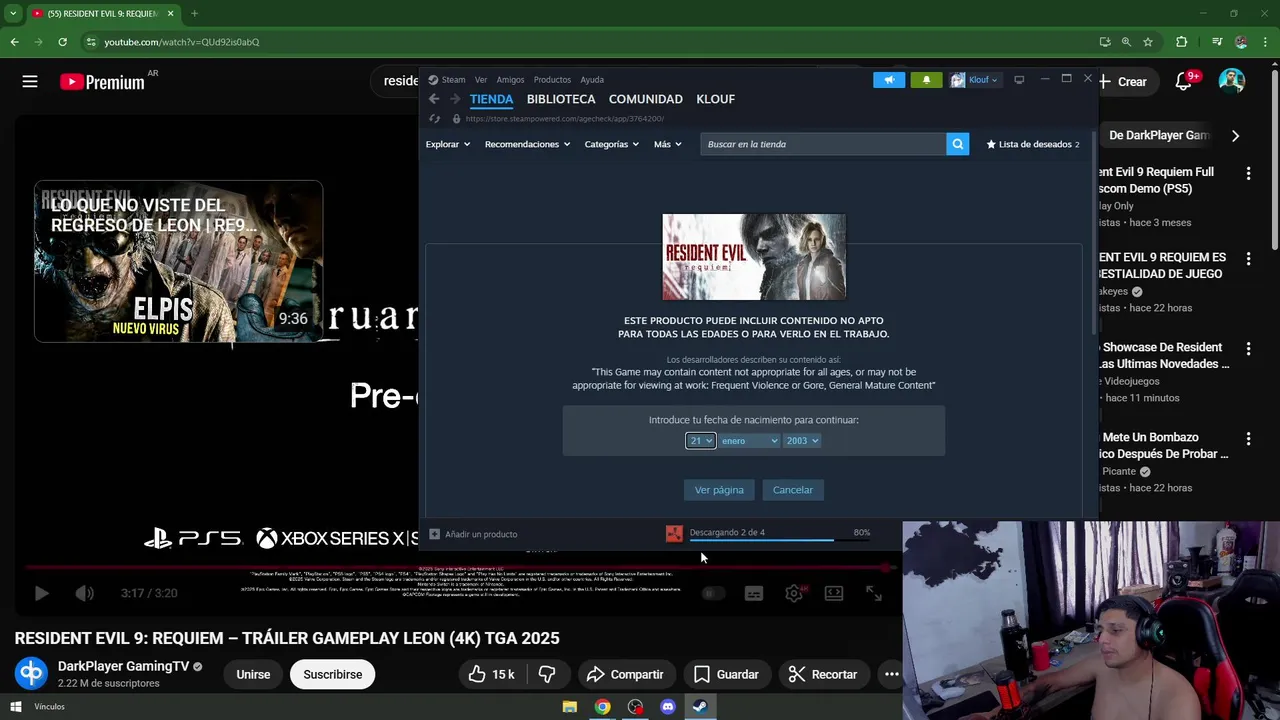This screenshot has height=720, width=1280.
Task: Click Crear button on YouTube
Action: coord(1124,82)
